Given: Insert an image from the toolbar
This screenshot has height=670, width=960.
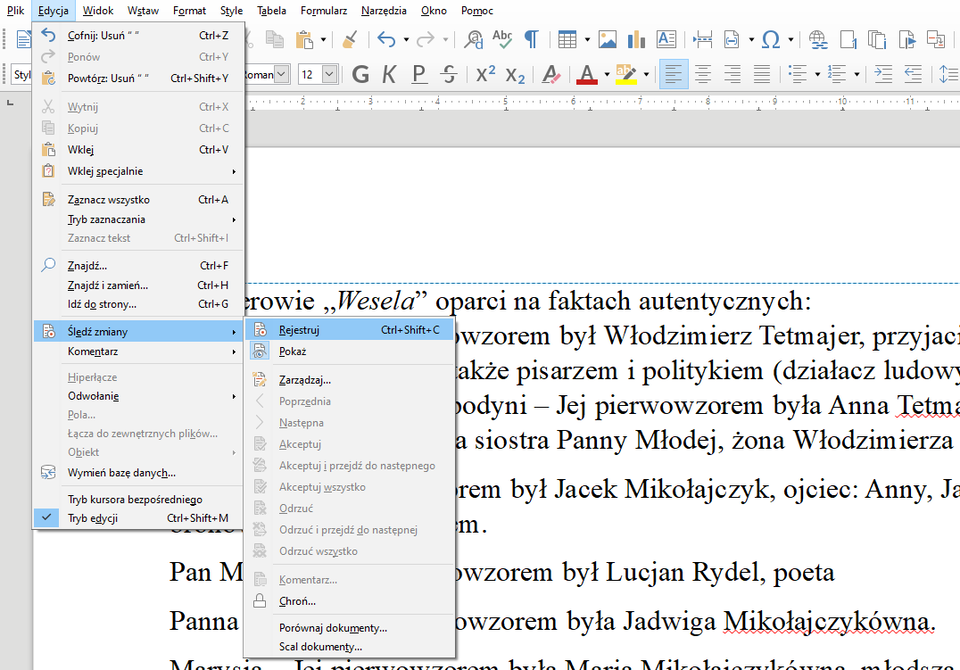Looking at the screenshot, I should [607, 41].
